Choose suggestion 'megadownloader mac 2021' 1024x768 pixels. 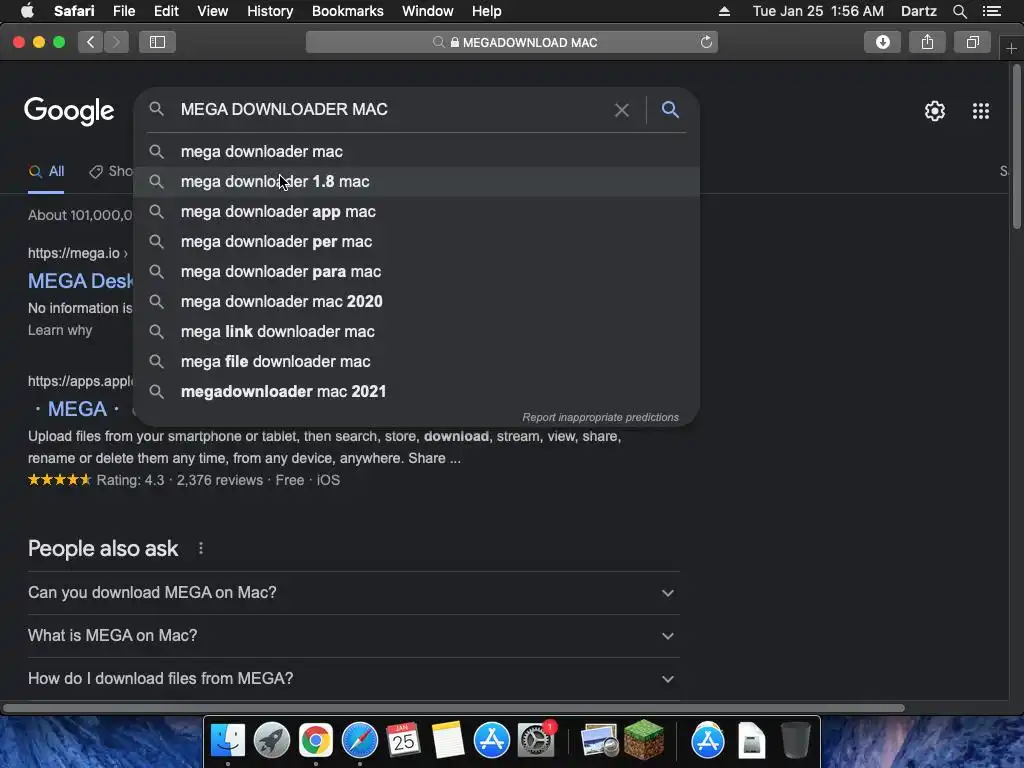(x=416, y=392)
